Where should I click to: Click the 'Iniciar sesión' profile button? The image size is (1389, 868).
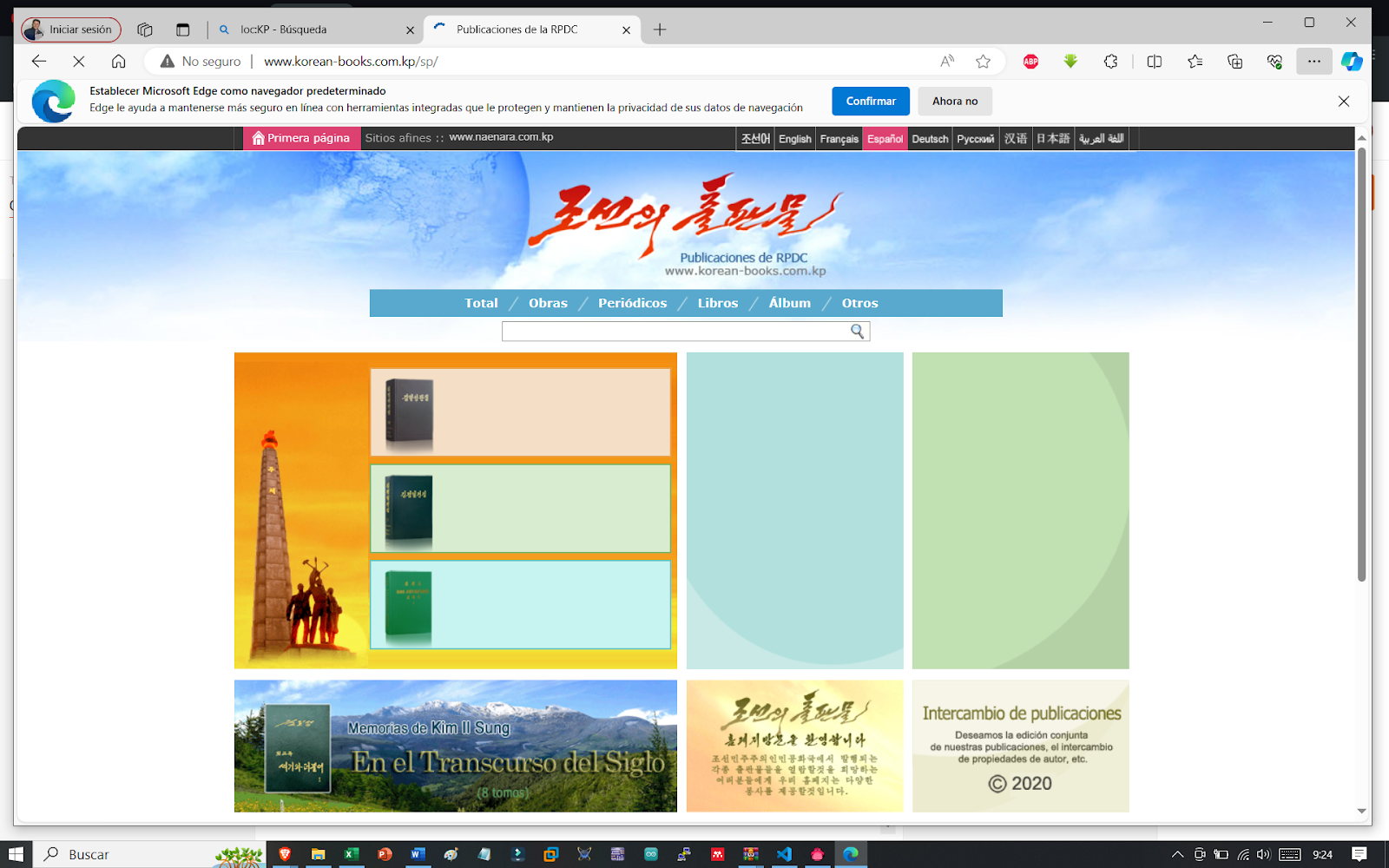coord(71,30)
